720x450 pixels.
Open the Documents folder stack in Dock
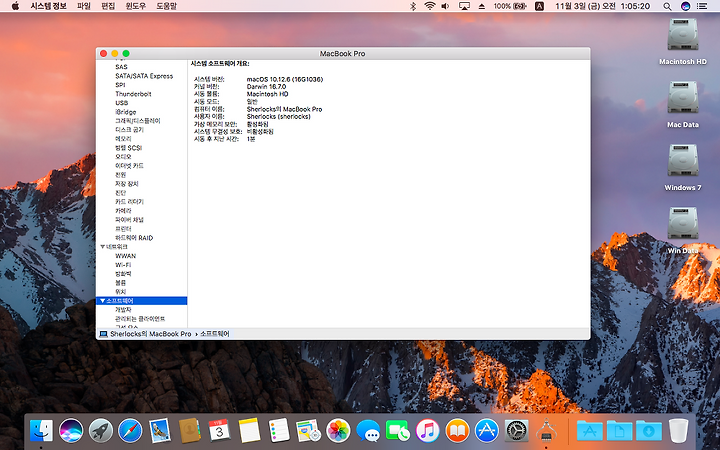619,431
